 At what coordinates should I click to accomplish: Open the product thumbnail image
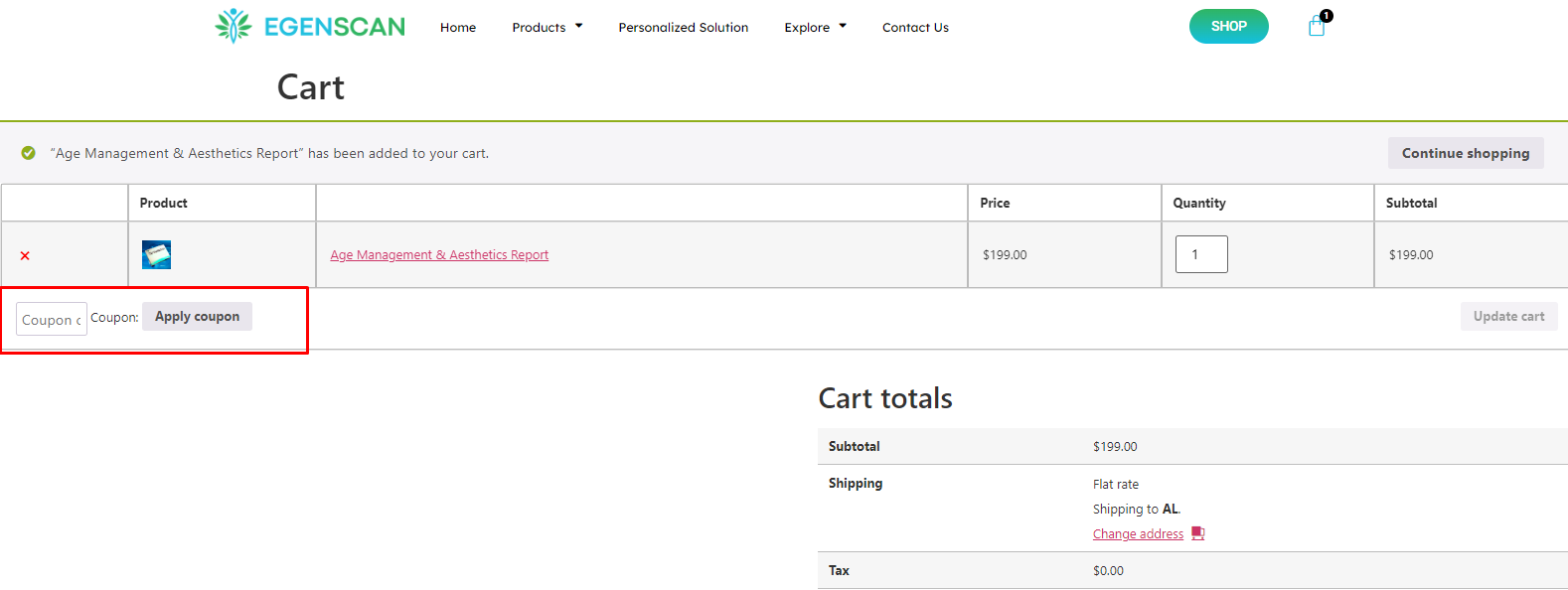(156, 254)
